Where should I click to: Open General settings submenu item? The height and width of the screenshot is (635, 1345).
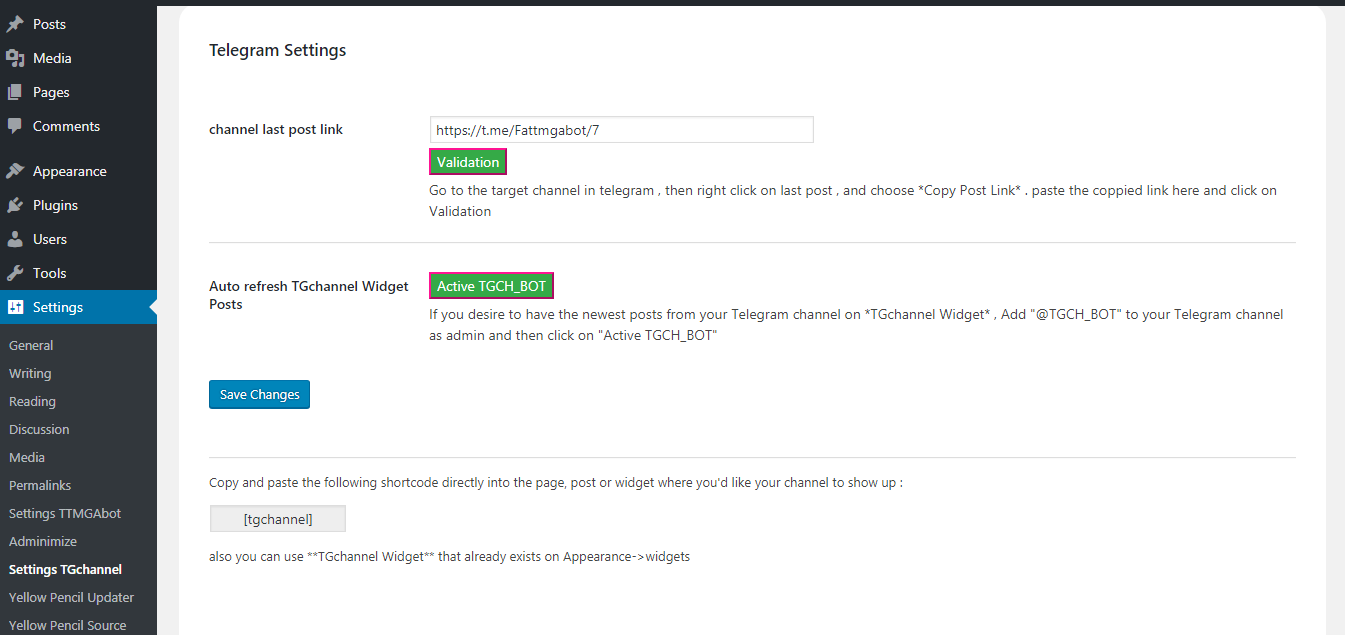click(31, 345)
